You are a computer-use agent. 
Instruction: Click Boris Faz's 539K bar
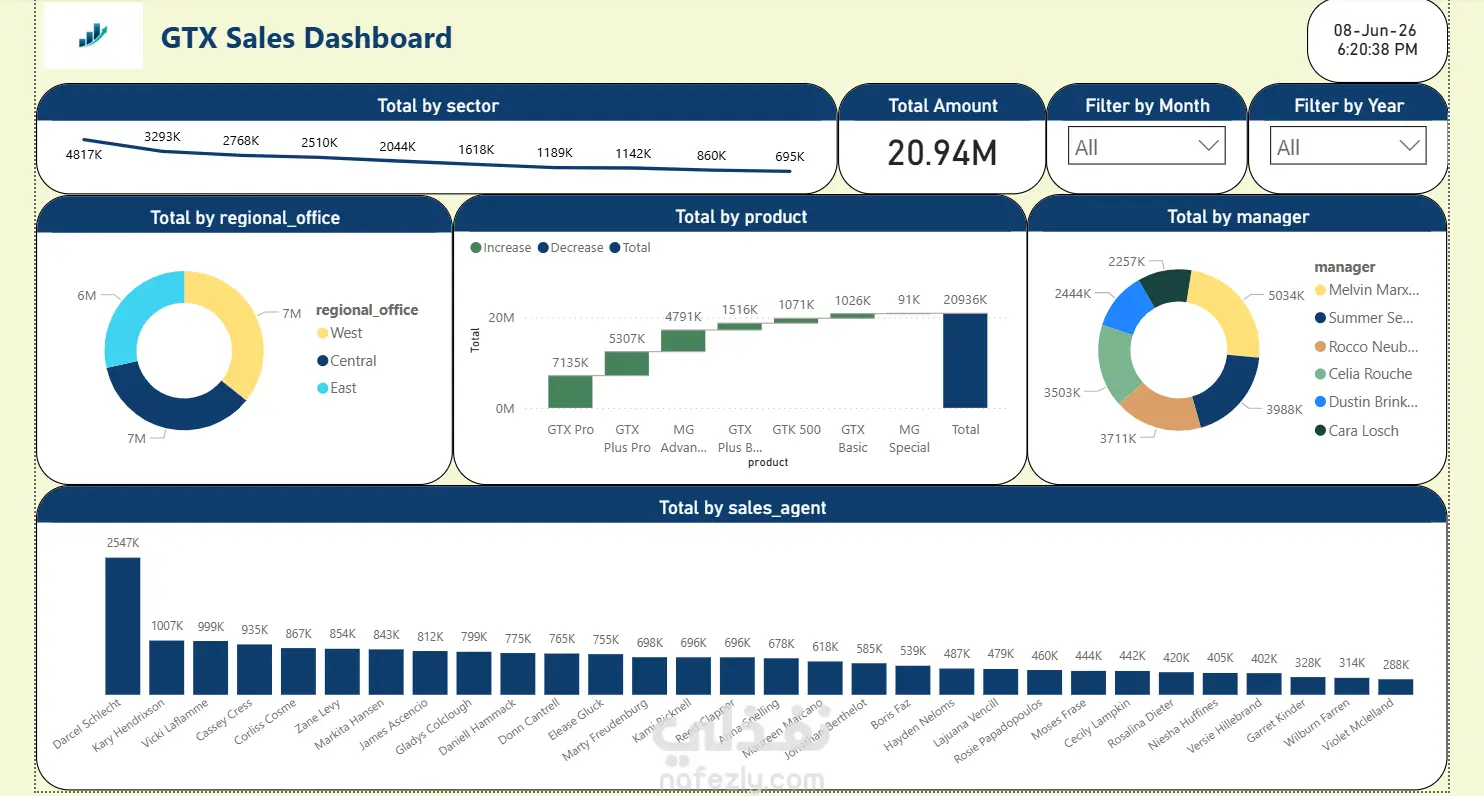pyautogui.click(x=913, y=680)
